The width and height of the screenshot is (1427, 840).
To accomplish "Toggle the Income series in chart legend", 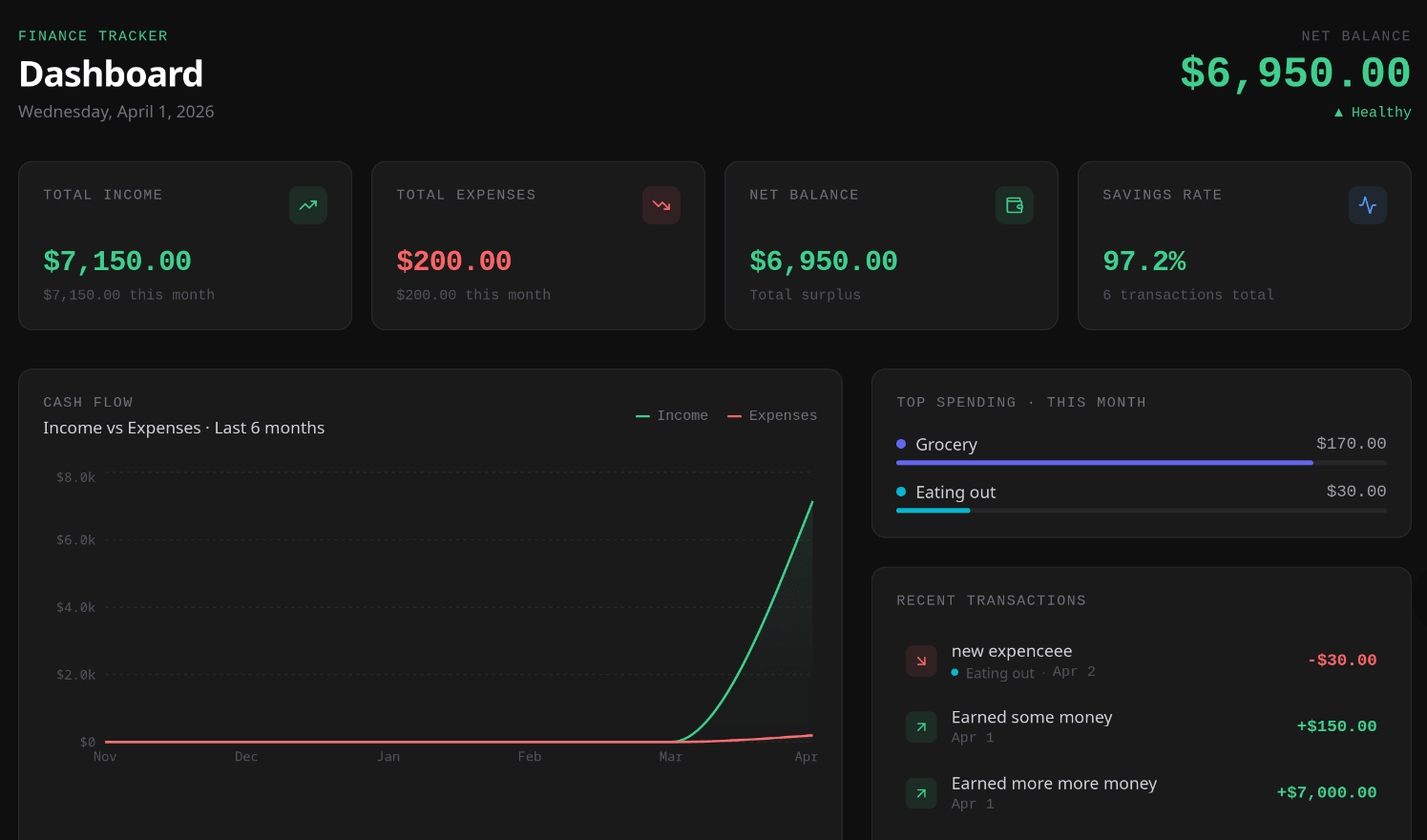I will pos(672,416).
